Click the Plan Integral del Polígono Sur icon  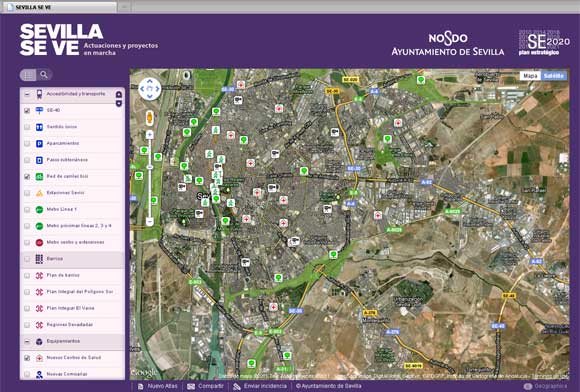click(39, 292)
